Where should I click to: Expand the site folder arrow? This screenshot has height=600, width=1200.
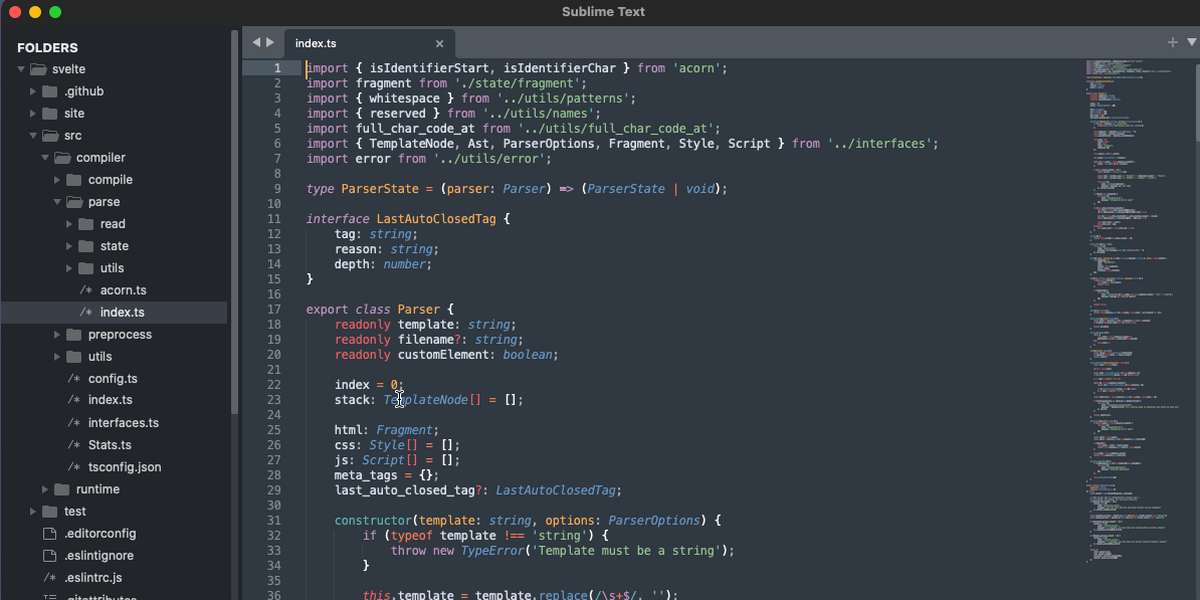coord(33,114)
